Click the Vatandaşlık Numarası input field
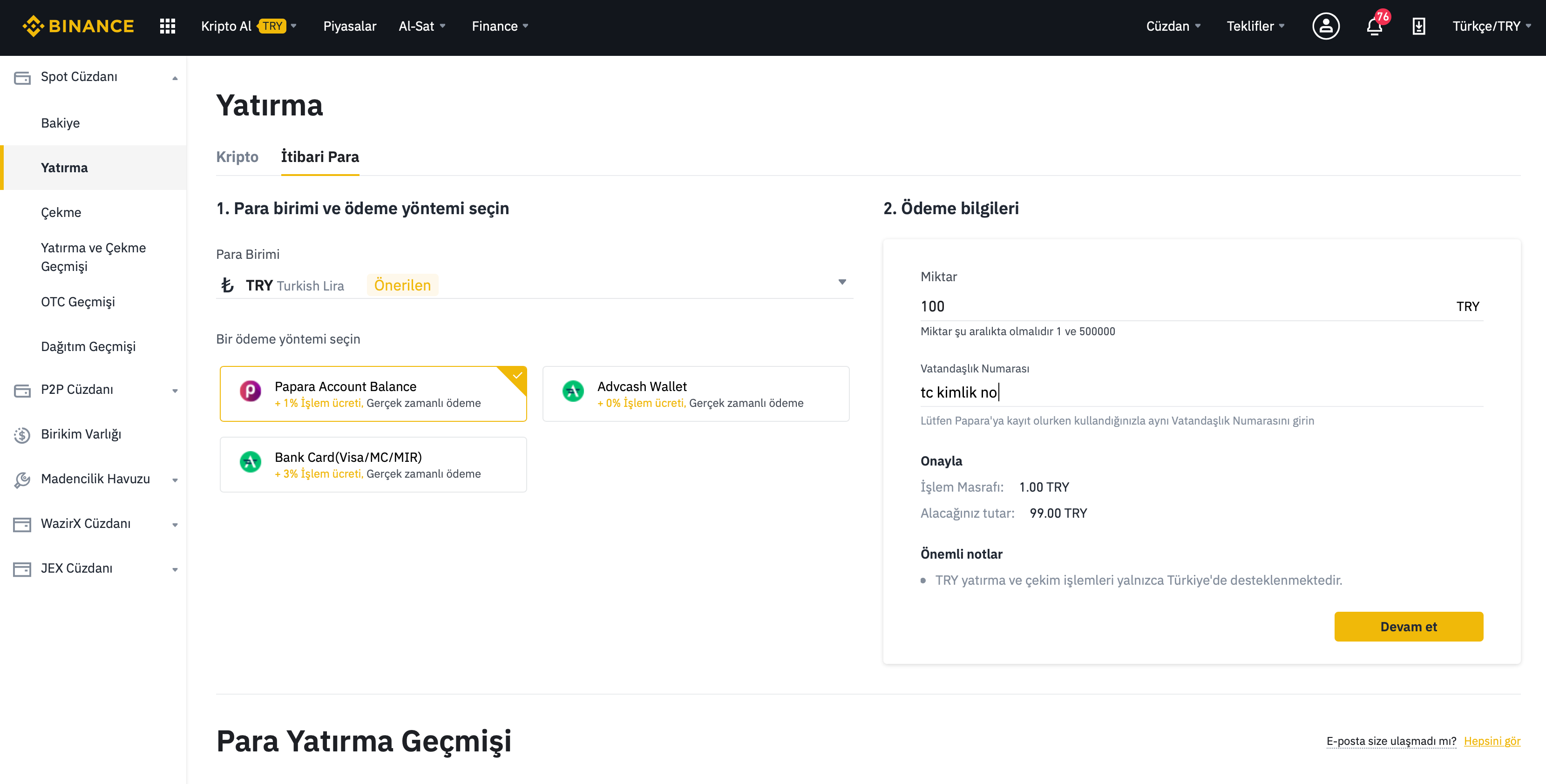Screen dimensions: 1546x784 click(1201, 392)
